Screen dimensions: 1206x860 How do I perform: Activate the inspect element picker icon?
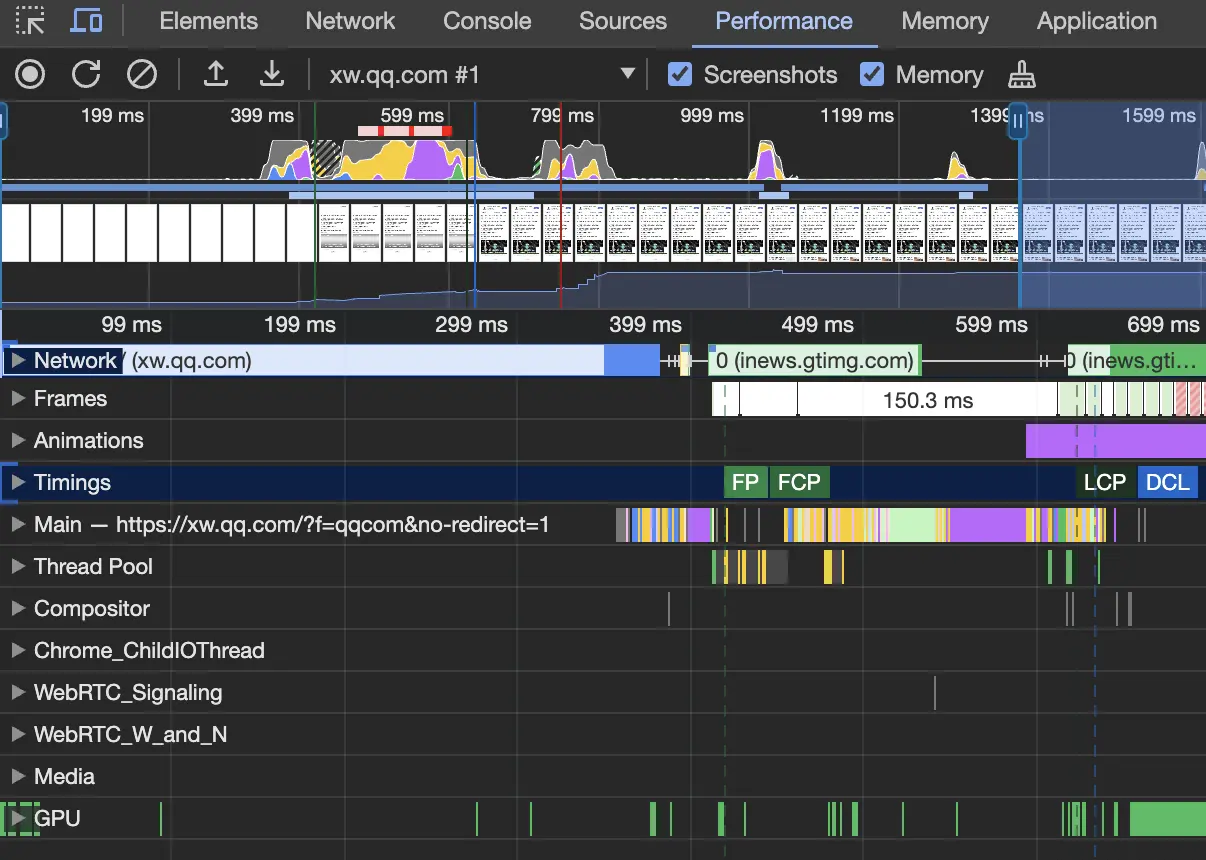click(x=30, y=21)
